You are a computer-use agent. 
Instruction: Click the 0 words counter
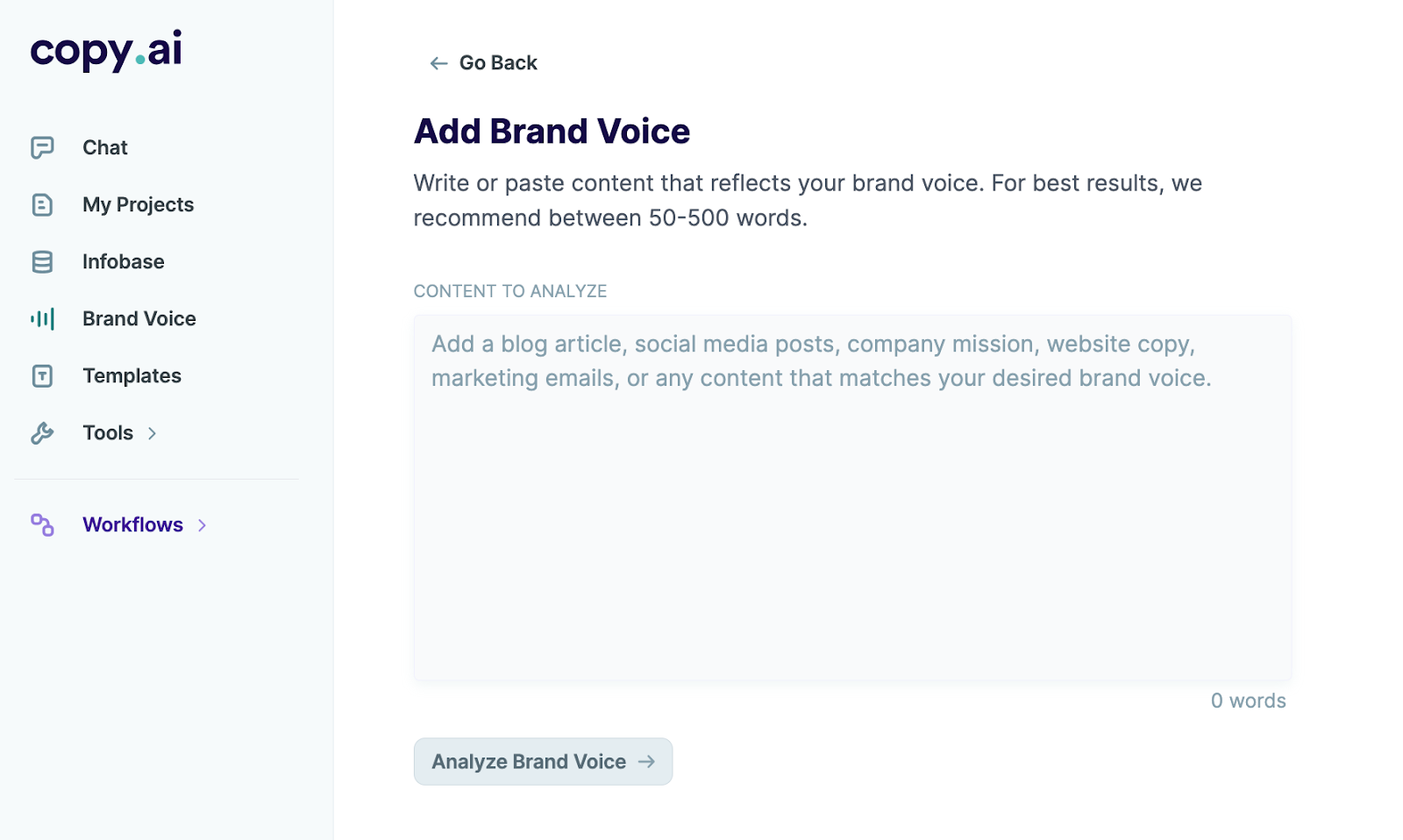pos(1248,701)
